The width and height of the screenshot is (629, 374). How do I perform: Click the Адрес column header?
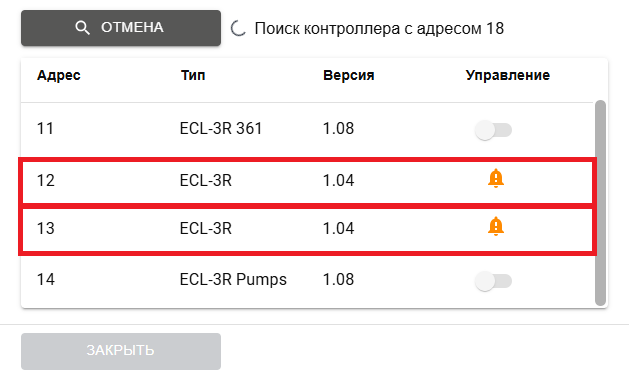(59, 75)
